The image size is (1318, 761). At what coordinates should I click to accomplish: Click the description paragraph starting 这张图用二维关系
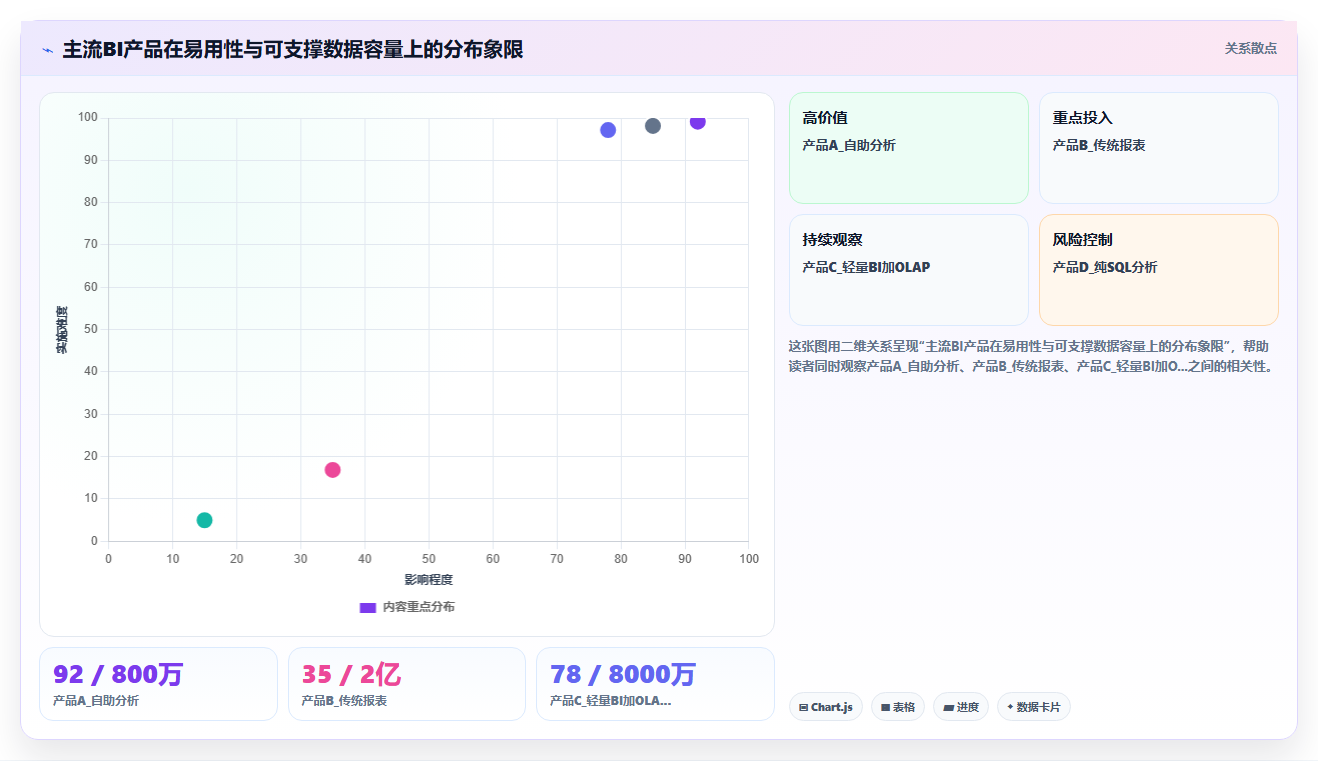pos(1031,356)
